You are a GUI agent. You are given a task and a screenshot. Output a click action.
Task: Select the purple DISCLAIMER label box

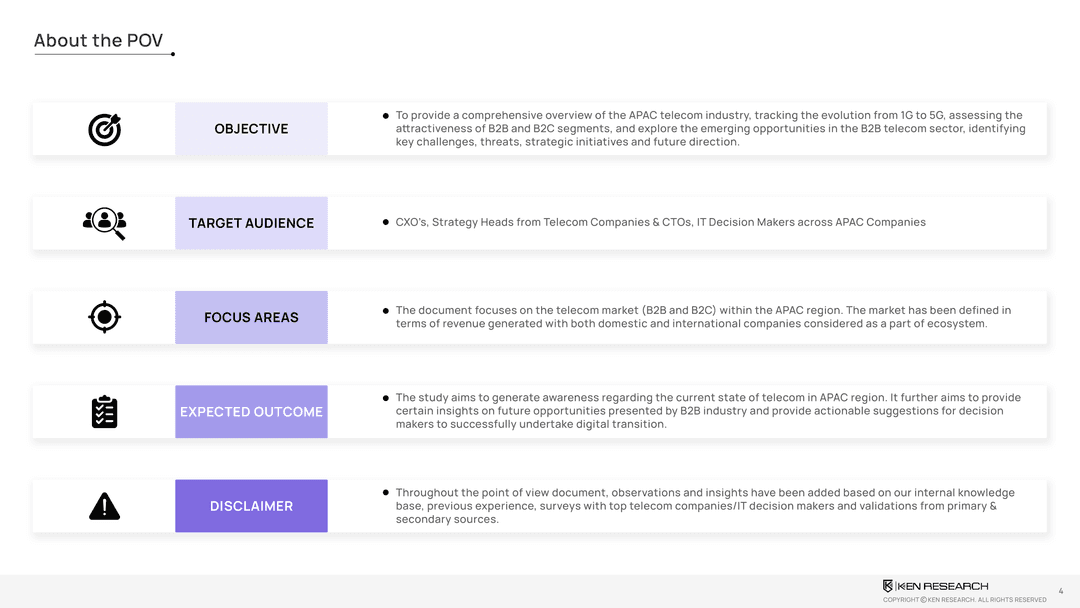pyautogui.click(x=251, y=506)
